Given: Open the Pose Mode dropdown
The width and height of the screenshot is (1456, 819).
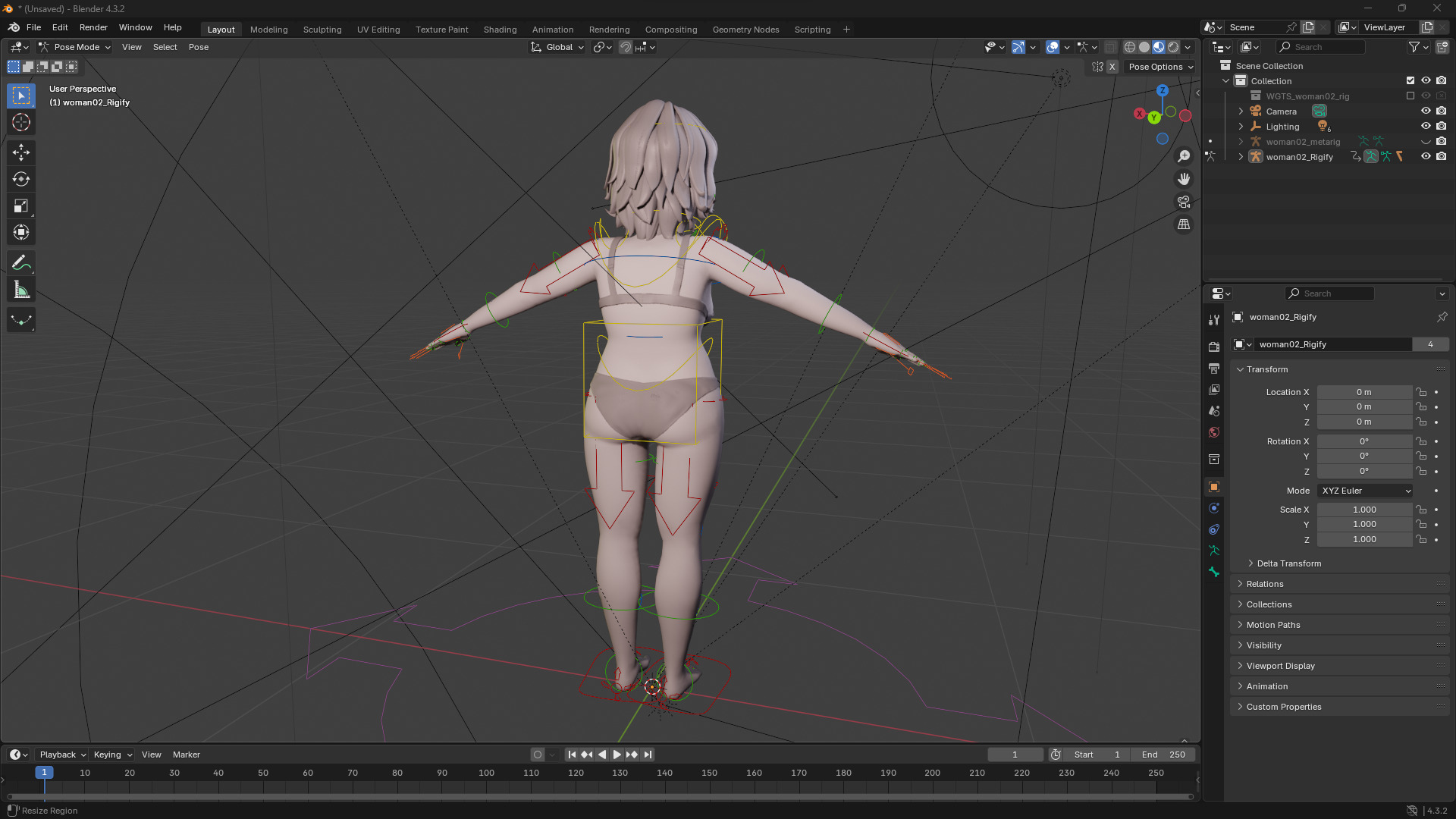Looking at the screenshot, I should point(75,47).
